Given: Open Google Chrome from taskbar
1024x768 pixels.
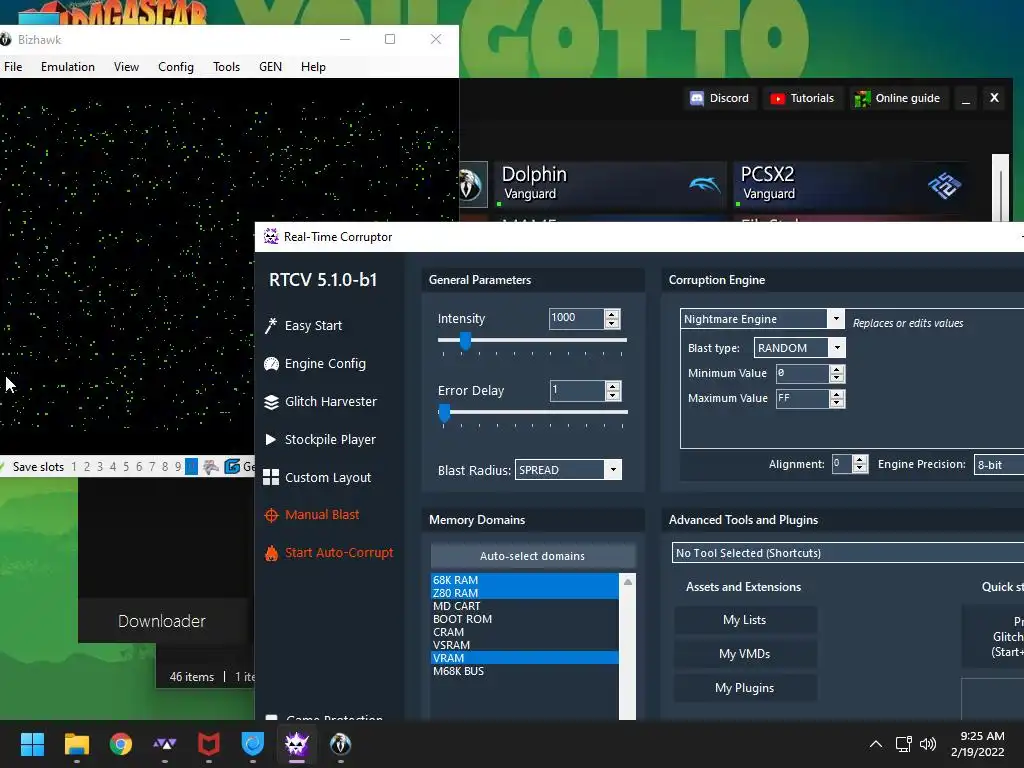Looking at the screenshot, I should [x=121, y=744].
